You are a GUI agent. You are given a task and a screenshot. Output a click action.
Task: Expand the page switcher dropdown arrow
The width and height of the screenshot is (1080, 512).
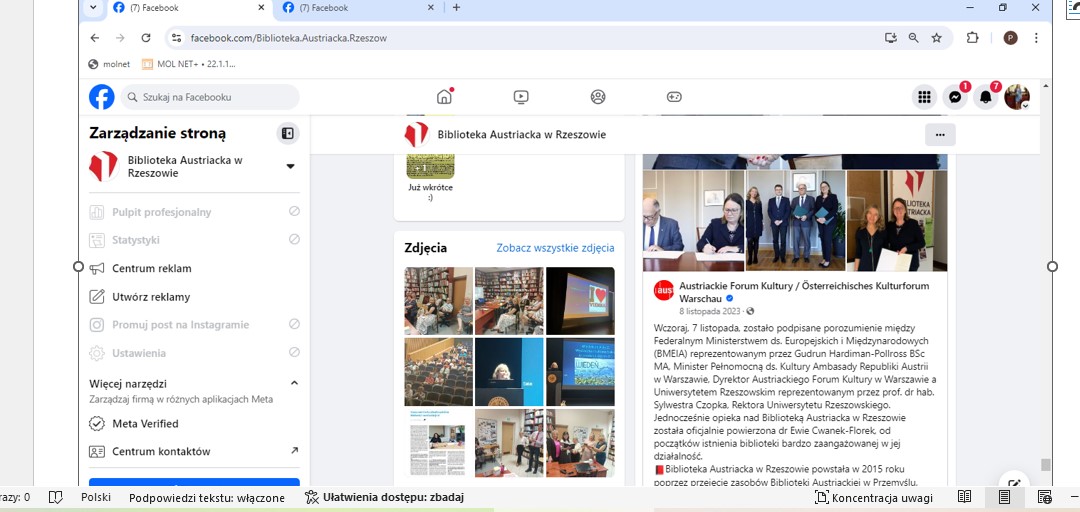click(290, 166)
